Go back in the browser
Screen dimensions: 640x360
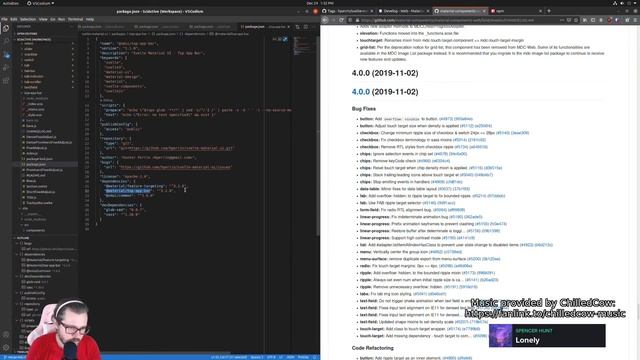[325, 20]
